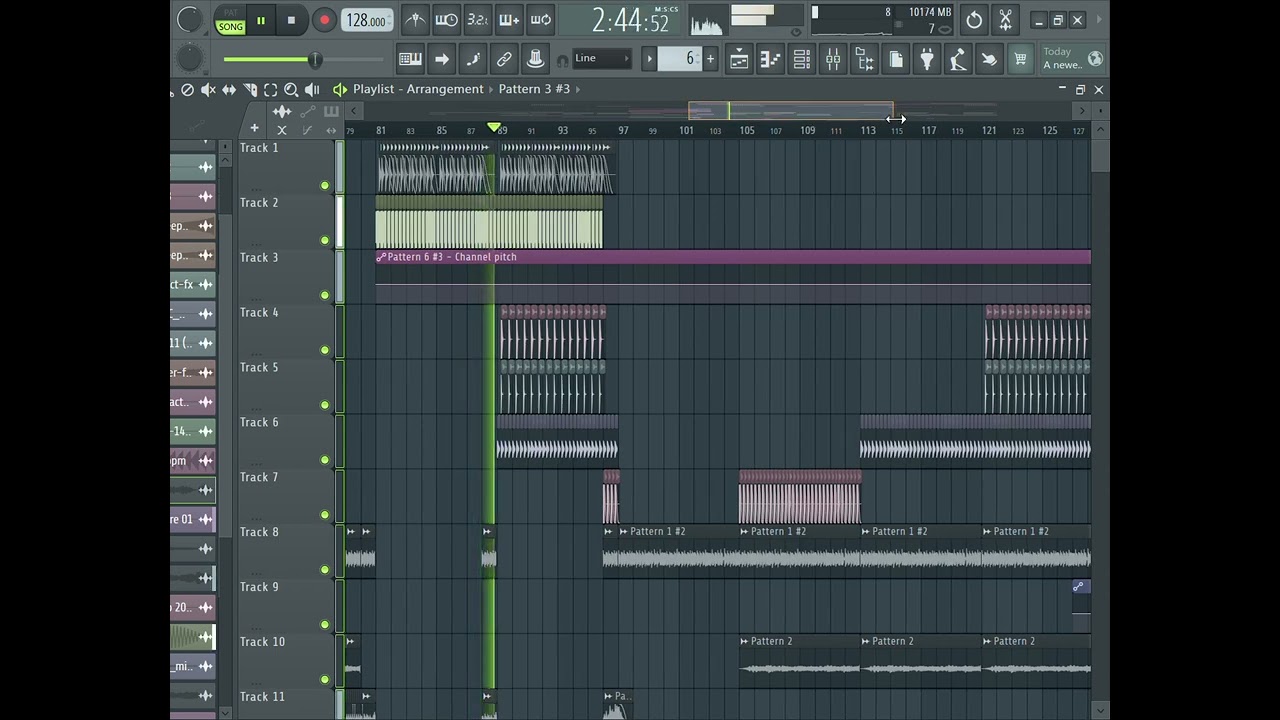The image size is (1280, 720).
Task: Select the playlist Slip tool
Action: 229,90
